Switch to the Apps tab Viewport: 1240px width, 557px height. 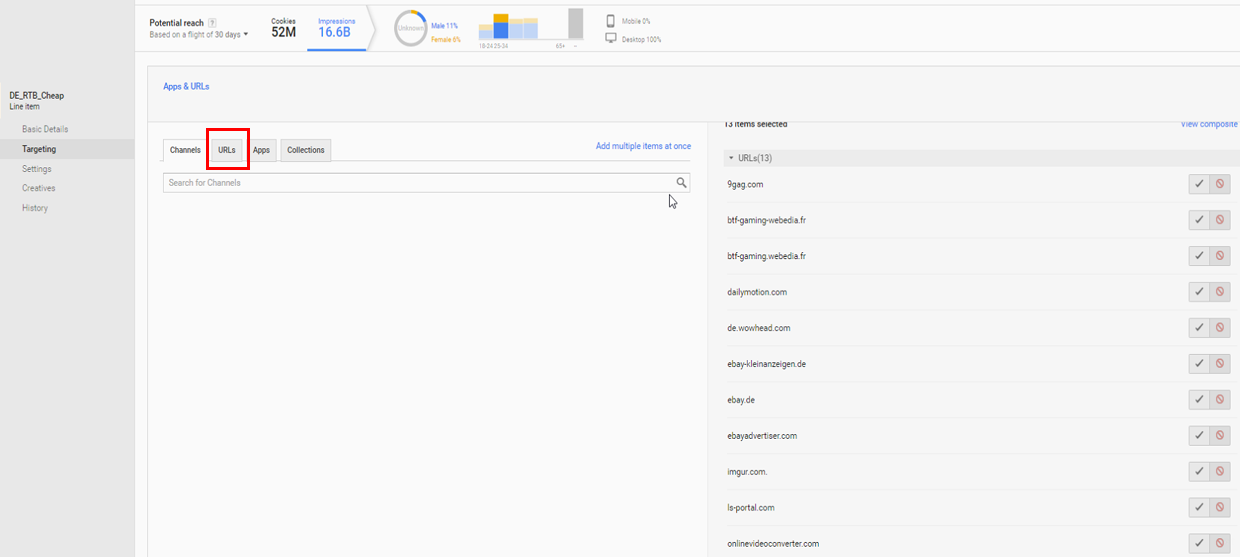pyautogui.click(x=261, y=150)
